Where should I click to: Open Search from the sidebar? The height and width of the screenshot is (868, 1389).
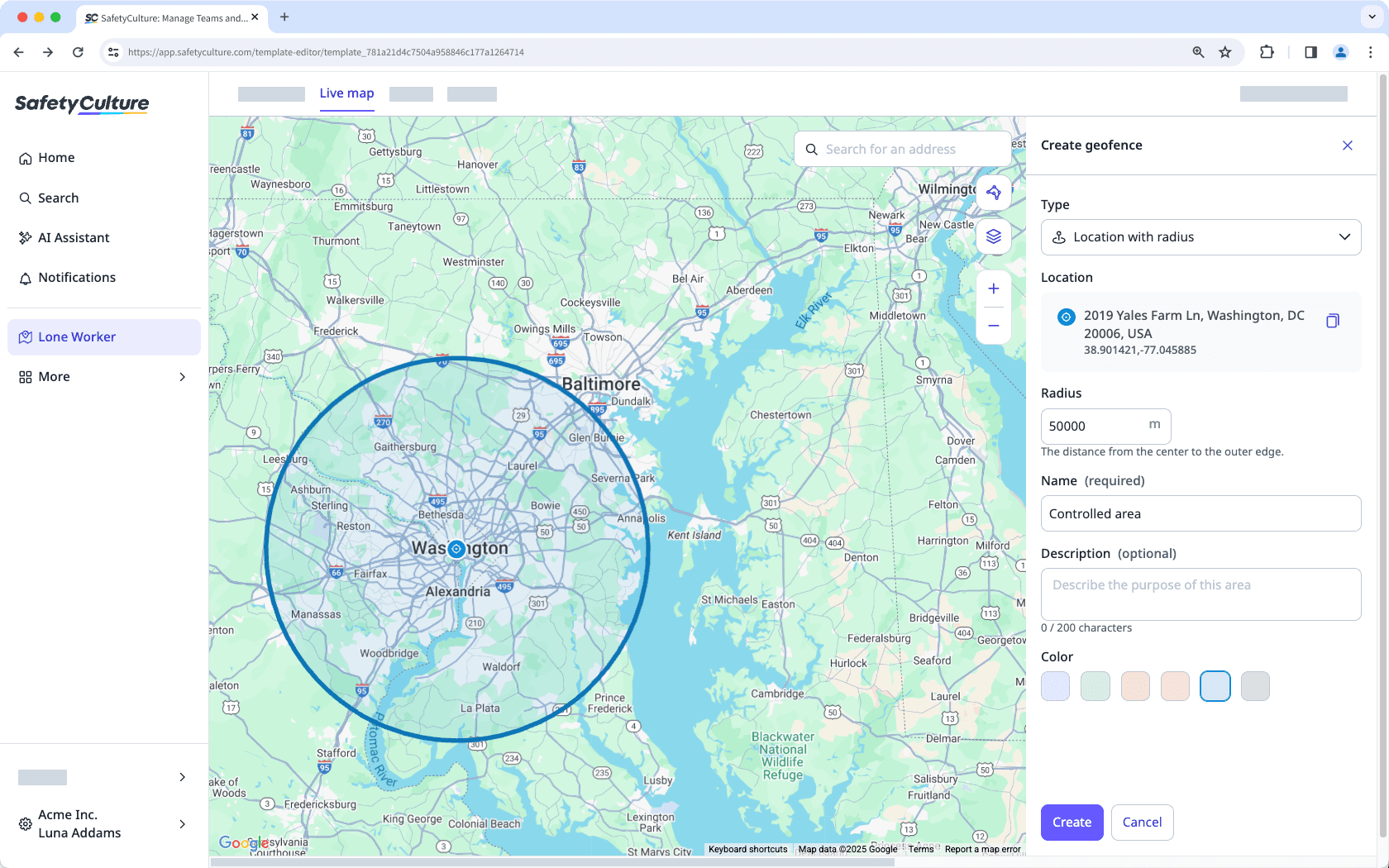pyautogui.click(x=59, y=198)
